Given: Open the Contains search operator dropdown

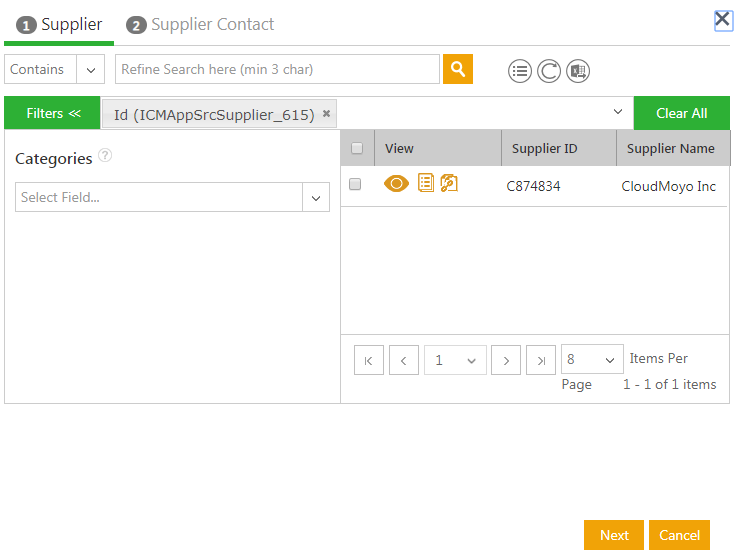Looking at the screenshot, I should coord(90,70).
